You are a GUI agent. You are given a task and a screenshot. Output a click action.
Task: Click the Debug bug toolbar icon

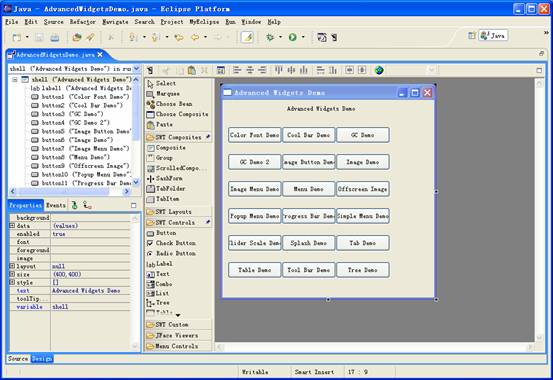pyautogui.click(x=270, y=37)
